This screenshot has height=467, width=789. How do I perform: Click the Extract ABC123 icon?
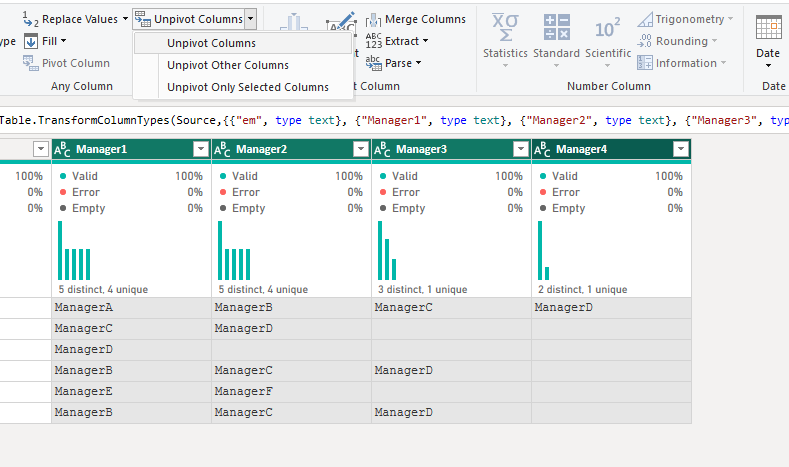(x=373, y=41)
